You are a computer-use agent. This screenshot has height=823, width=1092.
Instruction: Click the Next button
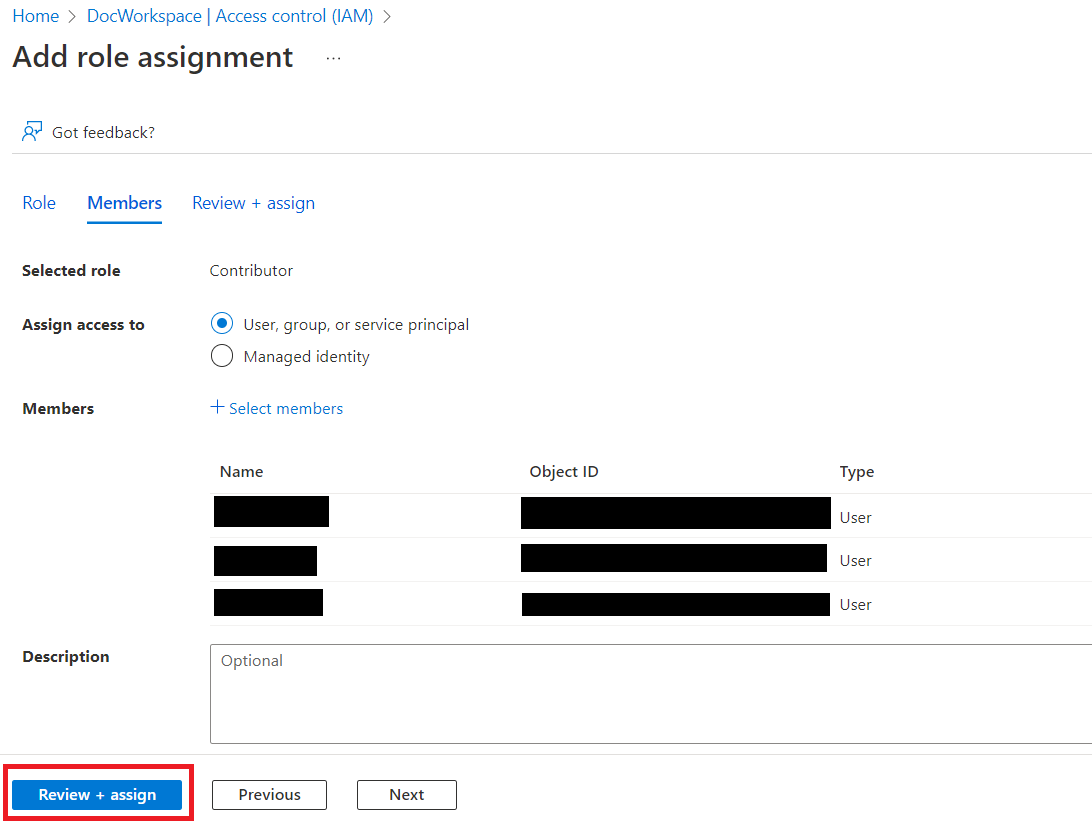(406, 795)
